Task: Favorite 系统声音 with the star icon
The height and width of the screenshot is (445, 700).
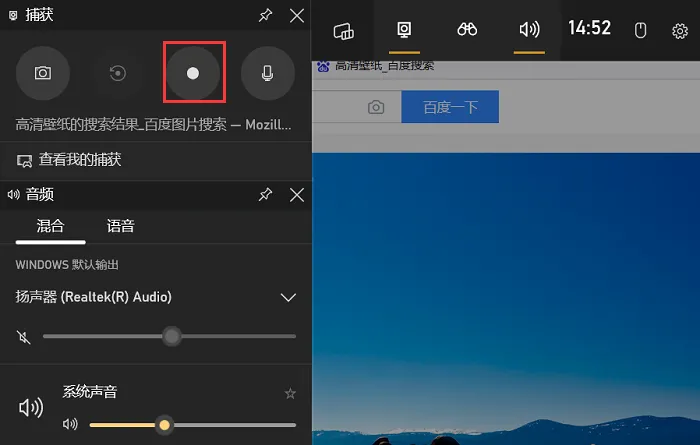Action: point(290,393)
